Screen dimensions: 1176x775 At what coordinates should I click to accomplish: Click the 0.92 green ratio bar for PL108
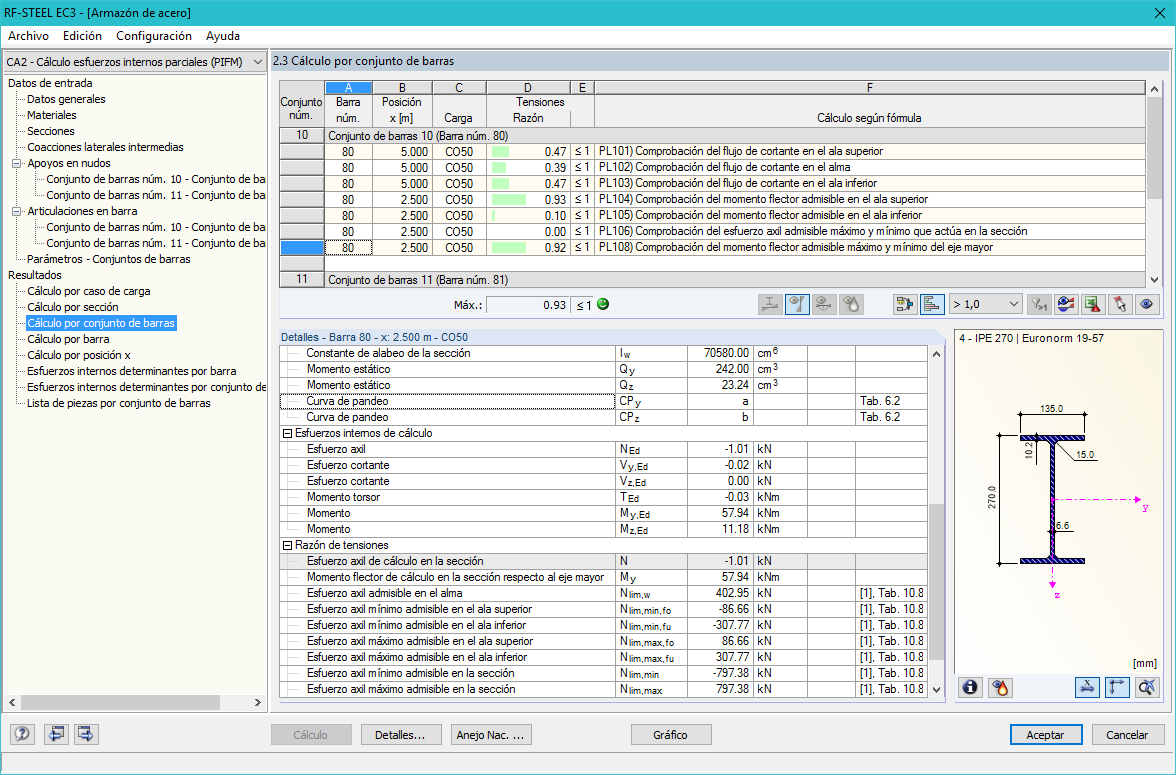click(508, 248)
